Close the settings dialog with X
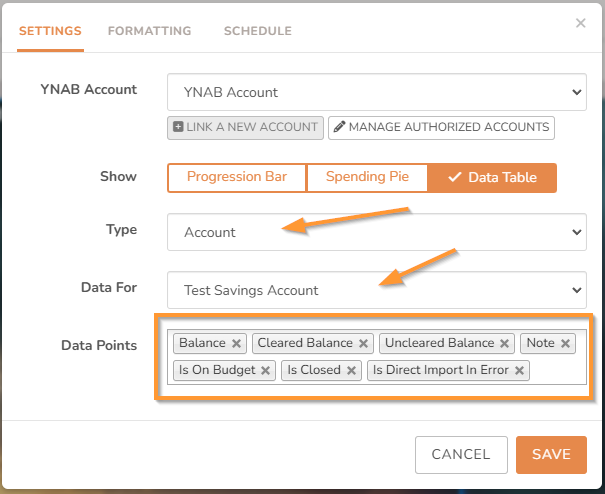Image resolution: width=605 pixels, height=494 pixels. point(581,23)
